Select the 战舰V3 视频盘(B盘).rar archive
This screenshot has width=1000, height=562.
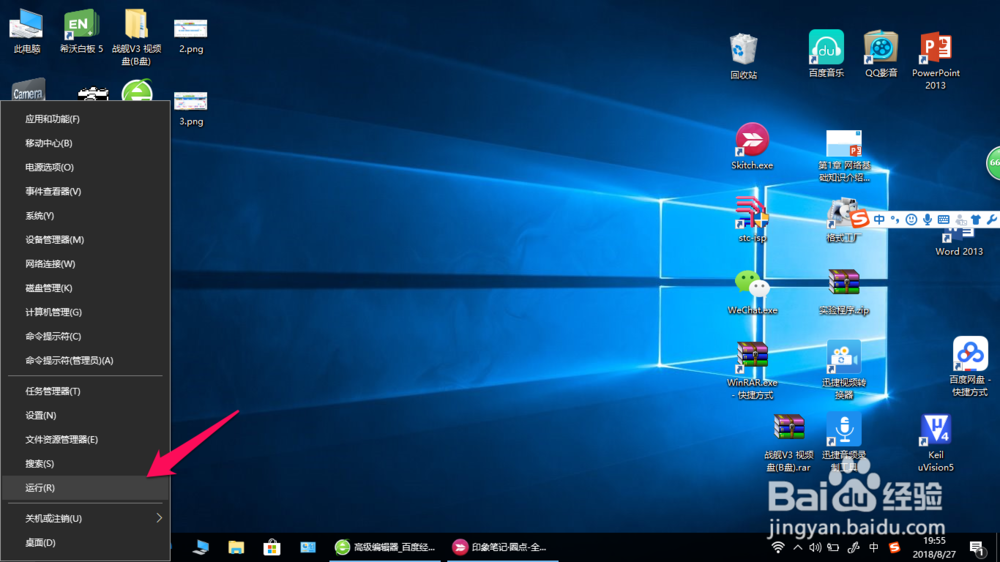tap(789, 443)
